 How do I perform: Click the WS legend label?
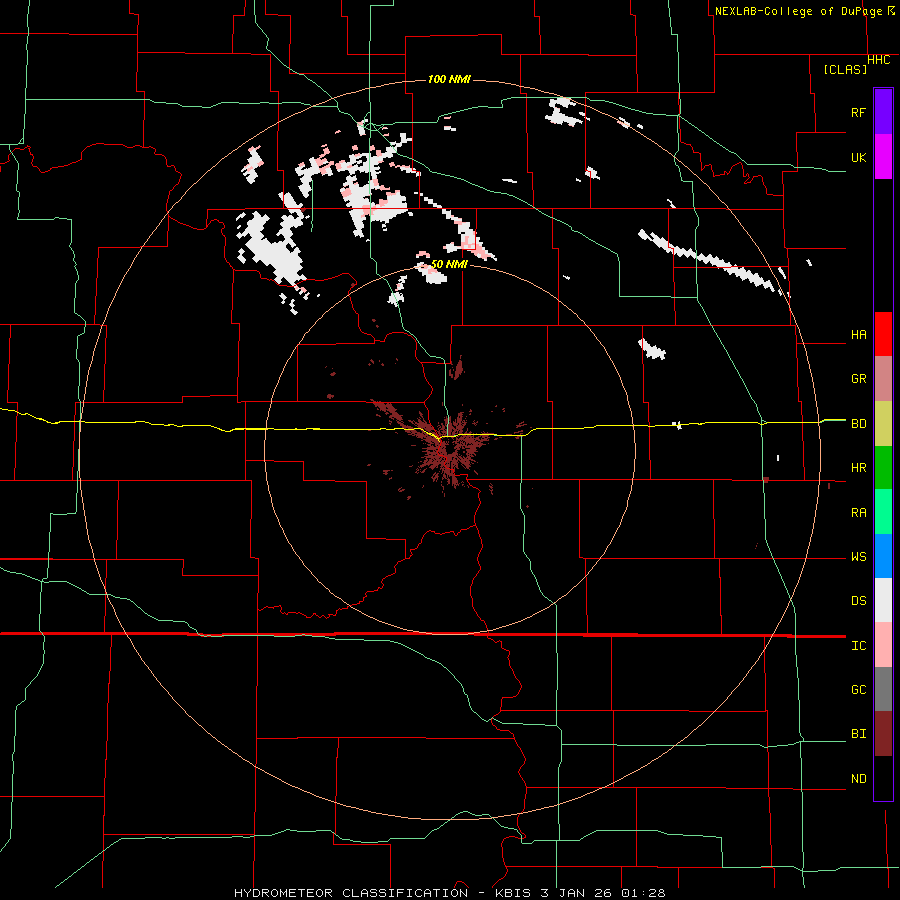[x=858, y=557]
